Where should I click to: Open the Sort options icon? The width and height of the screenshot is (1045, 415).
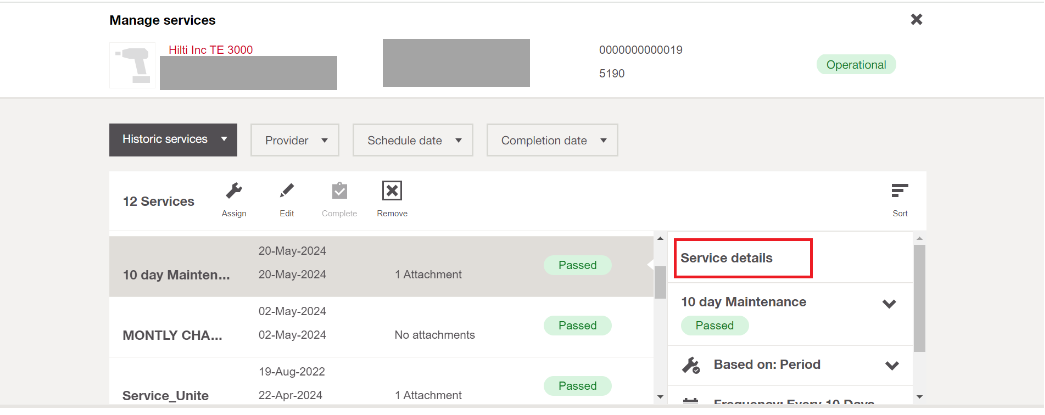click(x=900, y=192)
